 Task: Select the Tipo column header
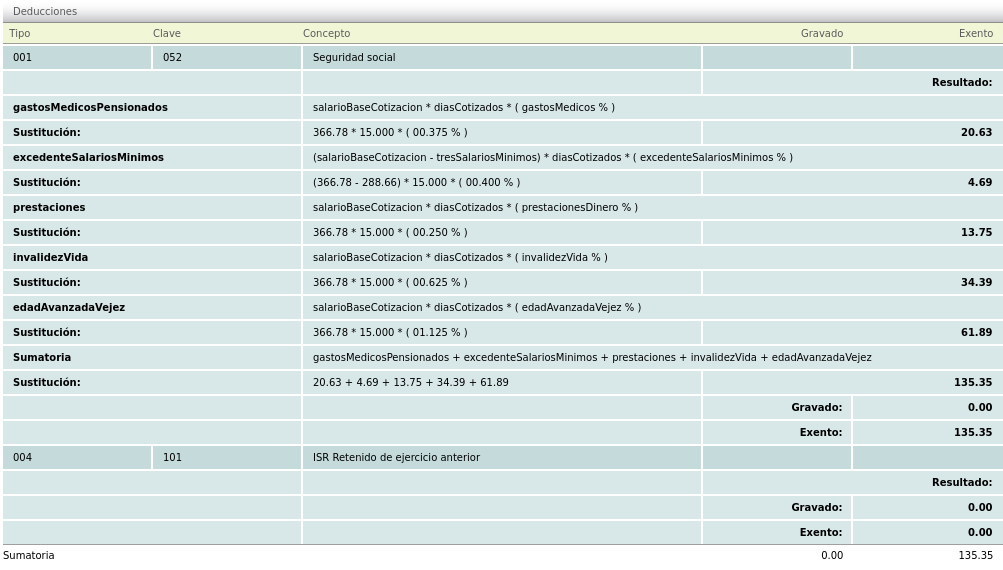coord(20,33)
